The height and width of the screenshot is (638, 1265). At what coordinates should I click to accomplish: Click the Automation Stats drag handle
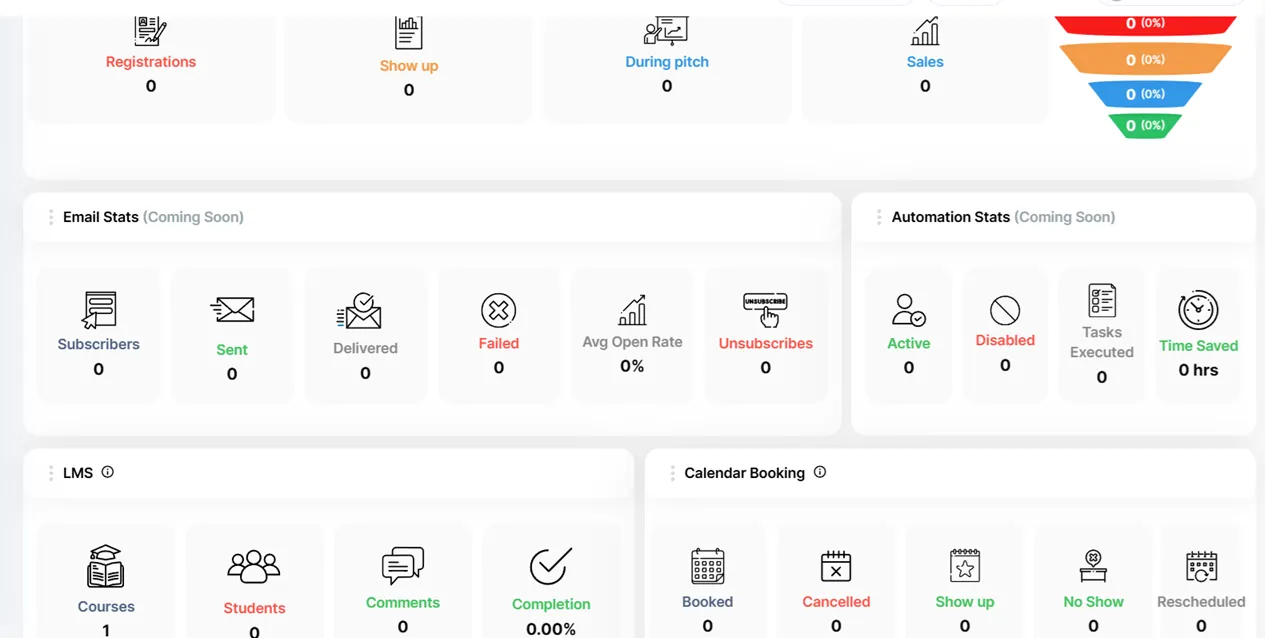click(x=879, y=217)
